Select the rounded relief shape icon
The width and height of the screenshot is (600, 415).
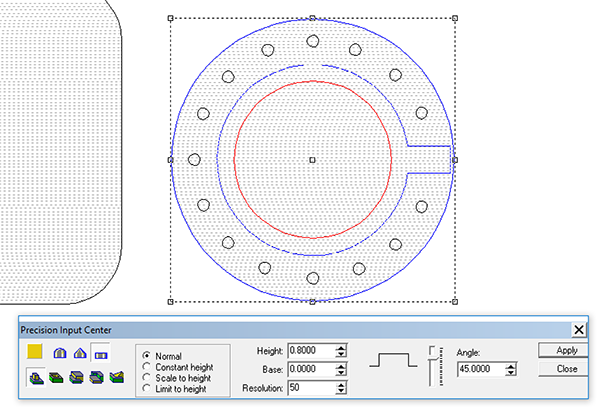tap(60, 353)
